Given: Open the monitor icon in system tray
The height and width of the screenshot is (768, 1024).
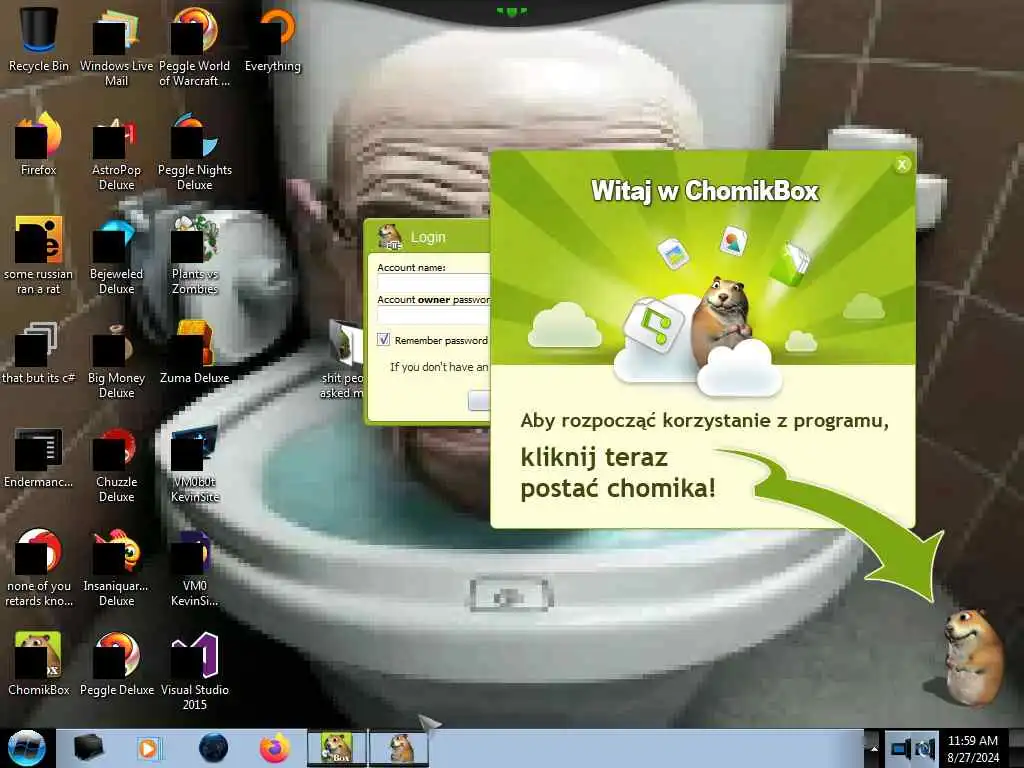Looking at the screenshot, I should 901,748.
